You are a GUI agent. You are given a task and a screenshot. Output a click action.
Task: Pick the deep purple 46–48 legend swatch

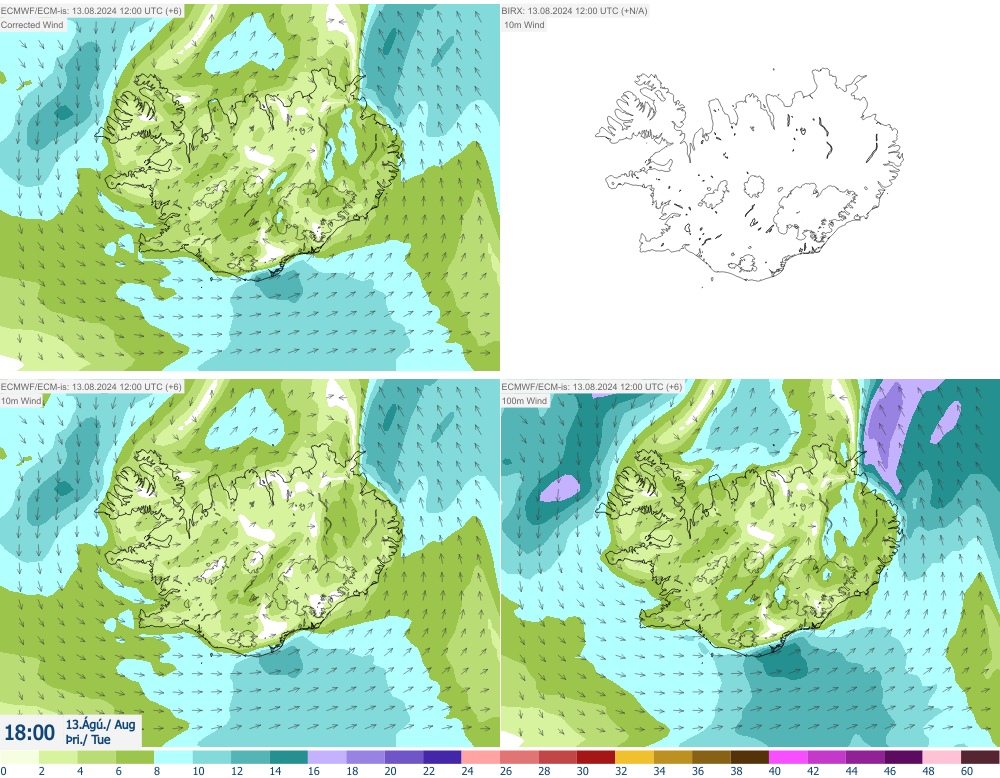904,757
